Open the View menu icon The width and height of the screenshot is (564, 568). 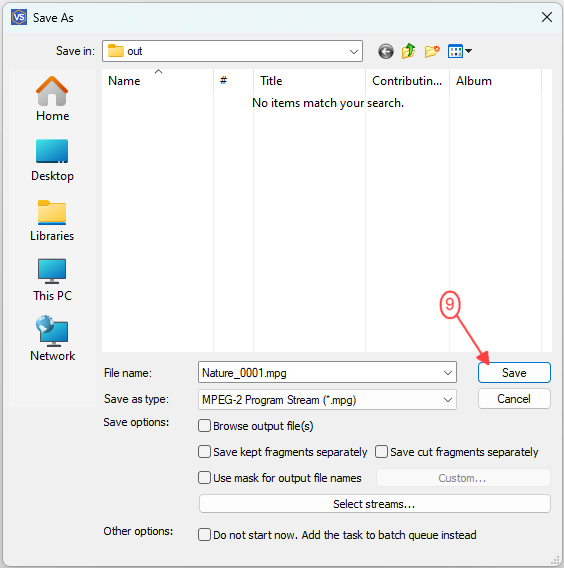click(459, 51)
